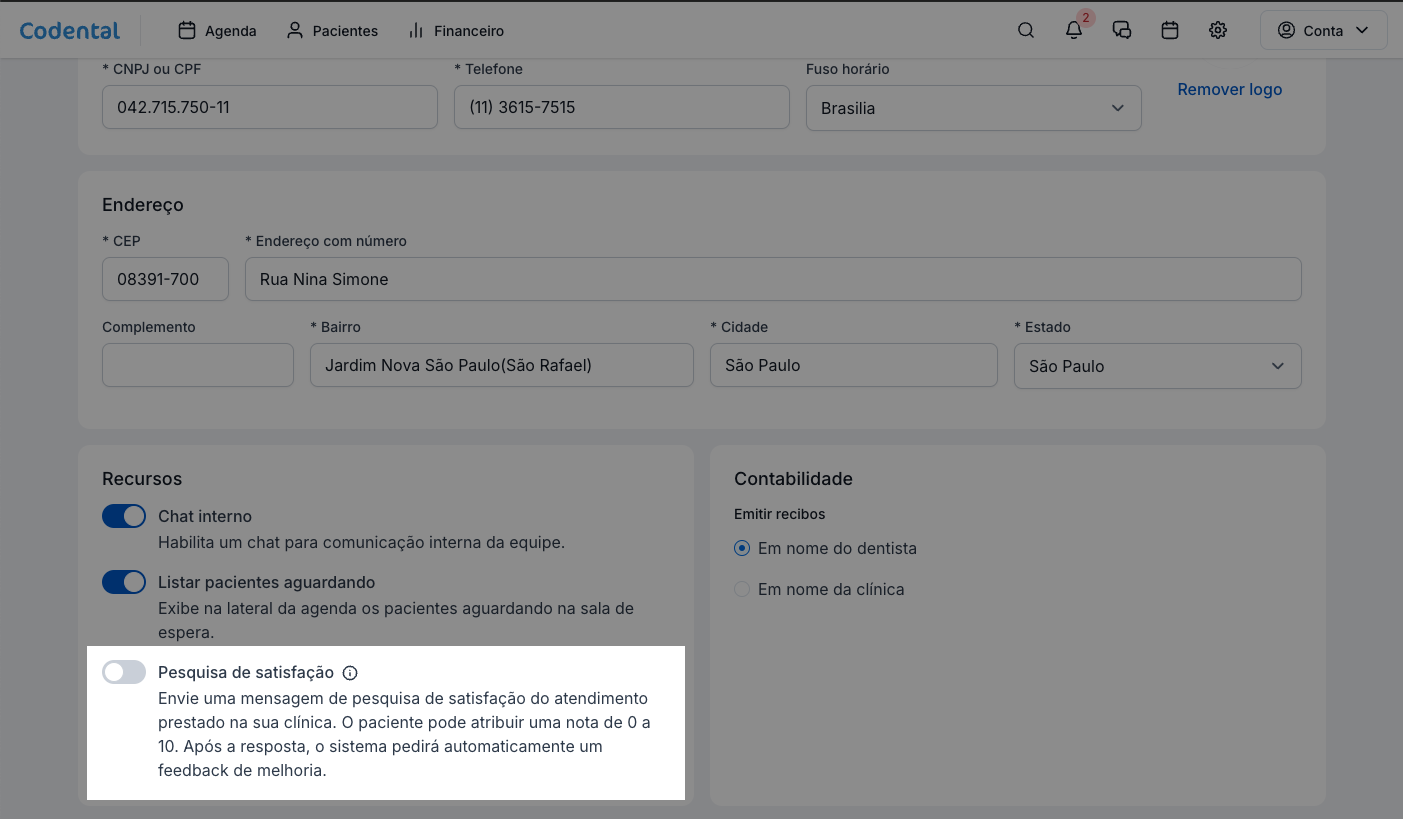
Task: Click the Codental logo
Action: (70, 30)
